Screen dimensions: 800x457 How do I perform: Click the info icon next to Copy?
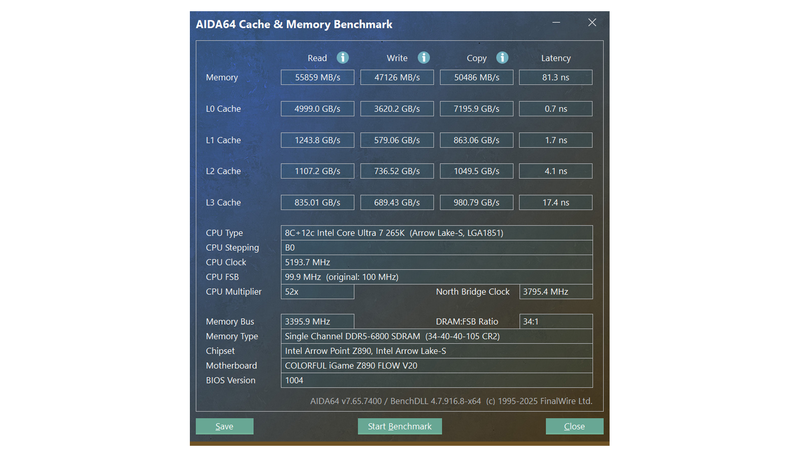[x=502, y=58]
